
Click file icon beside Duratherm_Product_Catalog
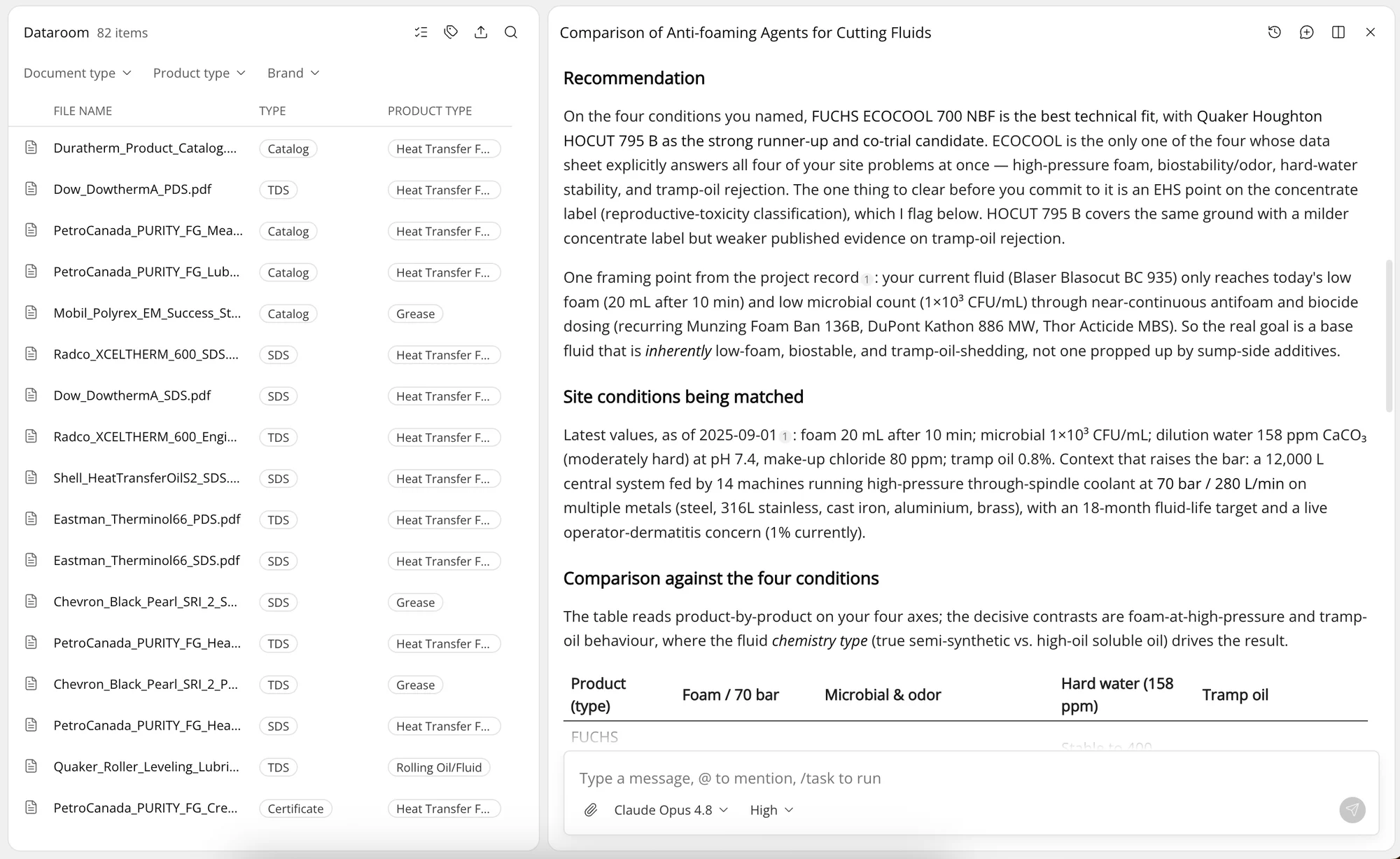click(31, 148)
